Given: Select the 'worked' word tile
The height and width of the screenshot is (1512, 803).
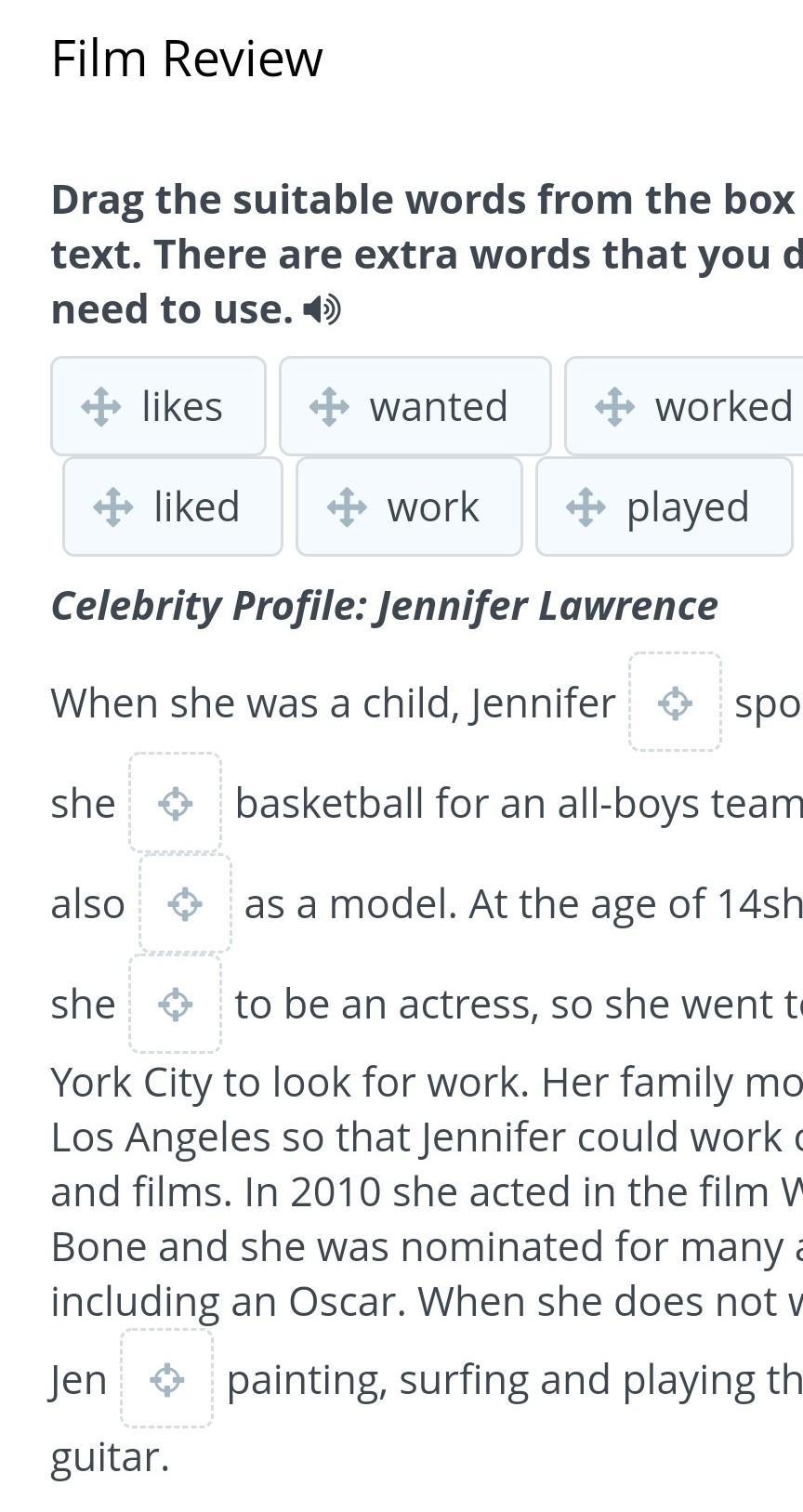Looking at the screenshot, I should coord(684,406).
